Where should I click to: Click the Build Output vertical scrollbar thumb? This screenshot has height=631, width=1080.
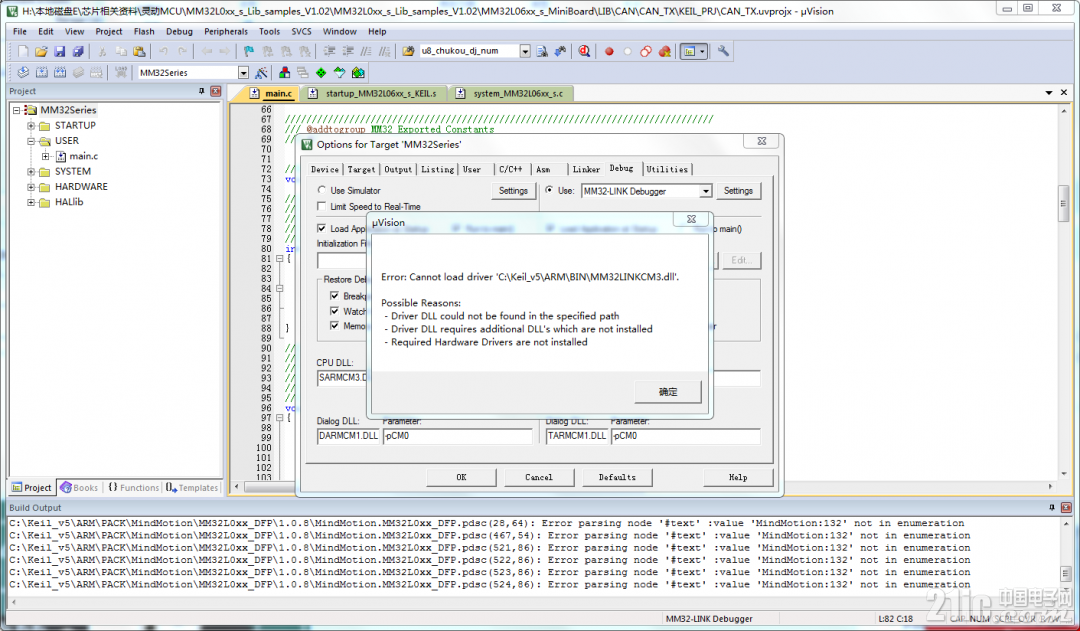click(1066, 574)
